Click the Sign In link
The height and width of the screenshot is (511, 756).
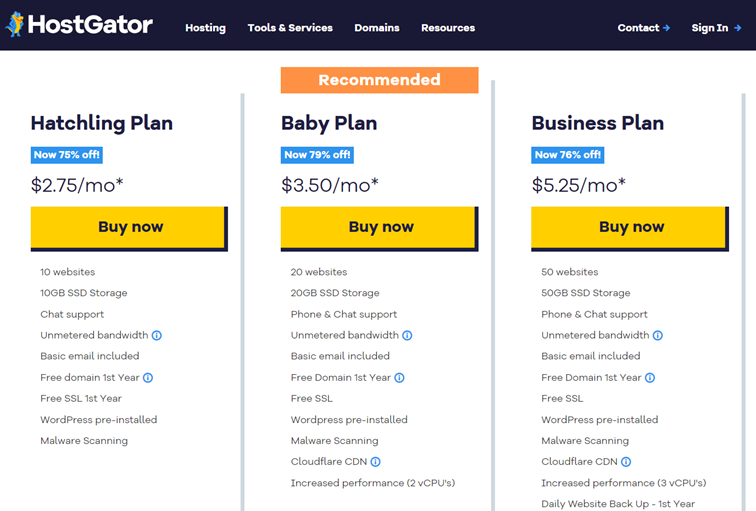(716, 28)
